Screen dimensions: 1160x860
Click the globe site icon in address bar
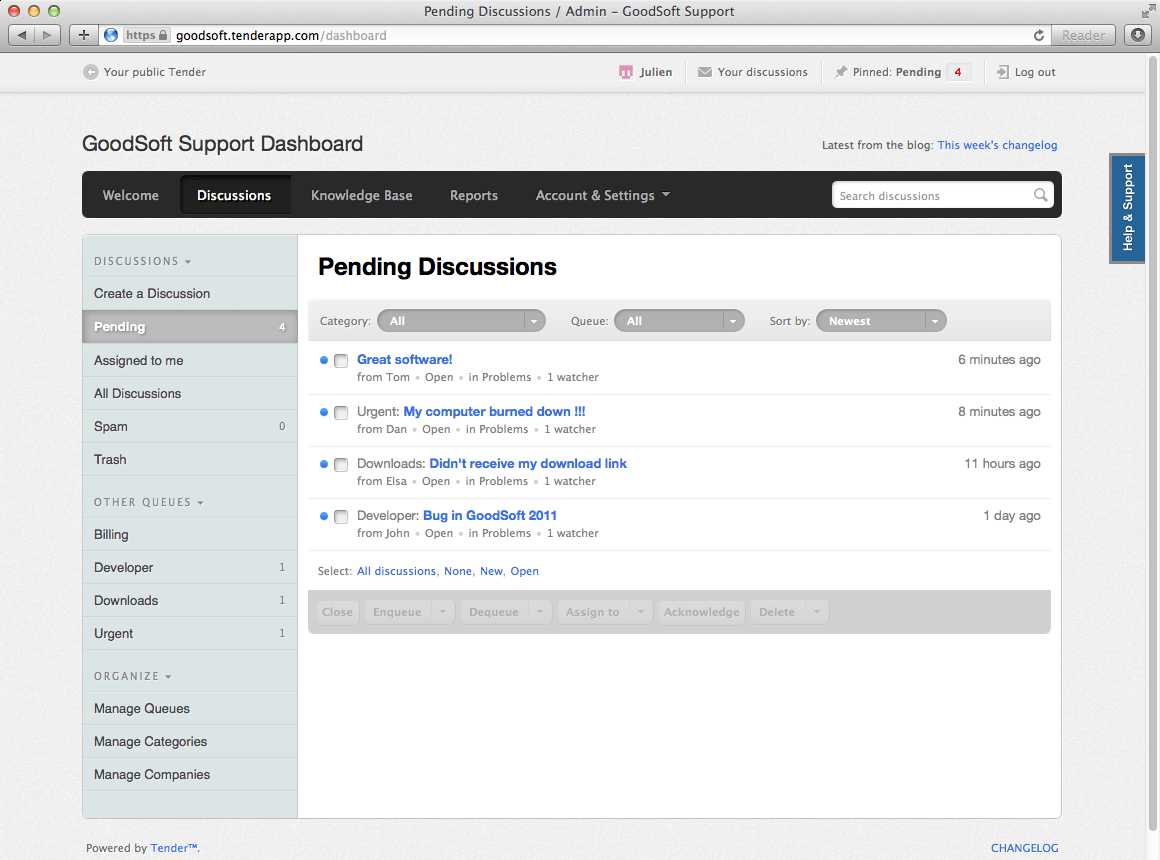tap(111, 35)
